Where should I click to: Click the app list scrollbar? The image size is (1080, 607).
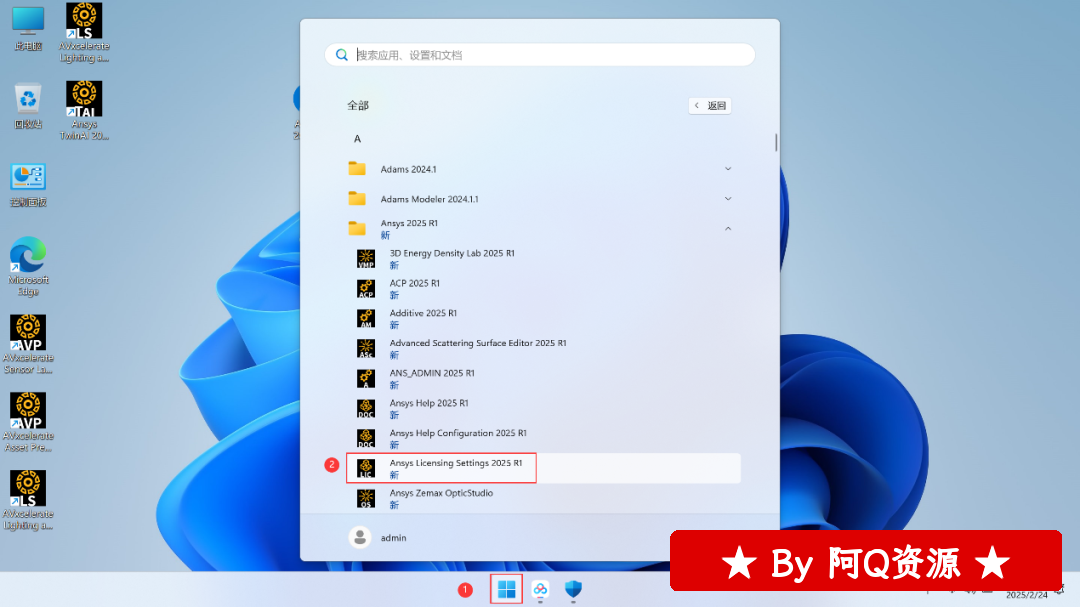pos(776,142)
